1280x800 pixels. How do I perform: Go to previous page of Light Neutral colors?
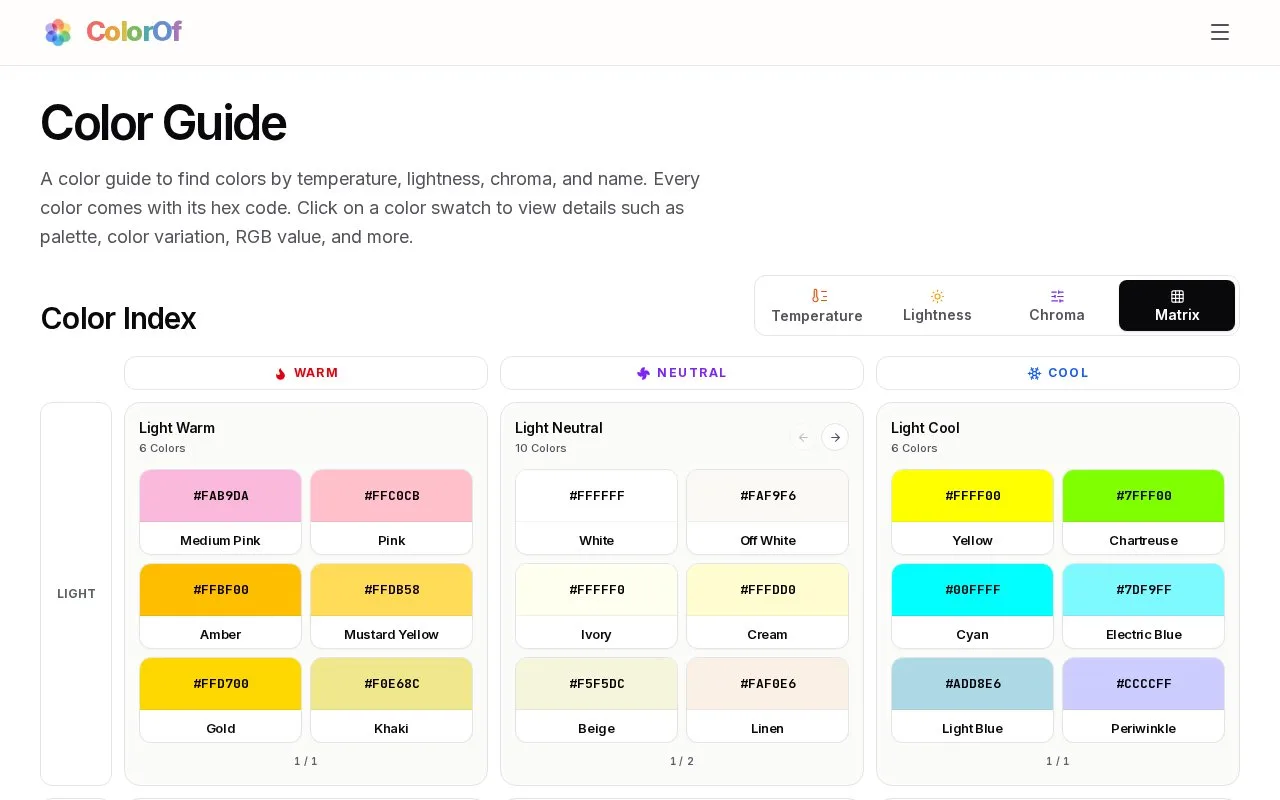[803, 437]
